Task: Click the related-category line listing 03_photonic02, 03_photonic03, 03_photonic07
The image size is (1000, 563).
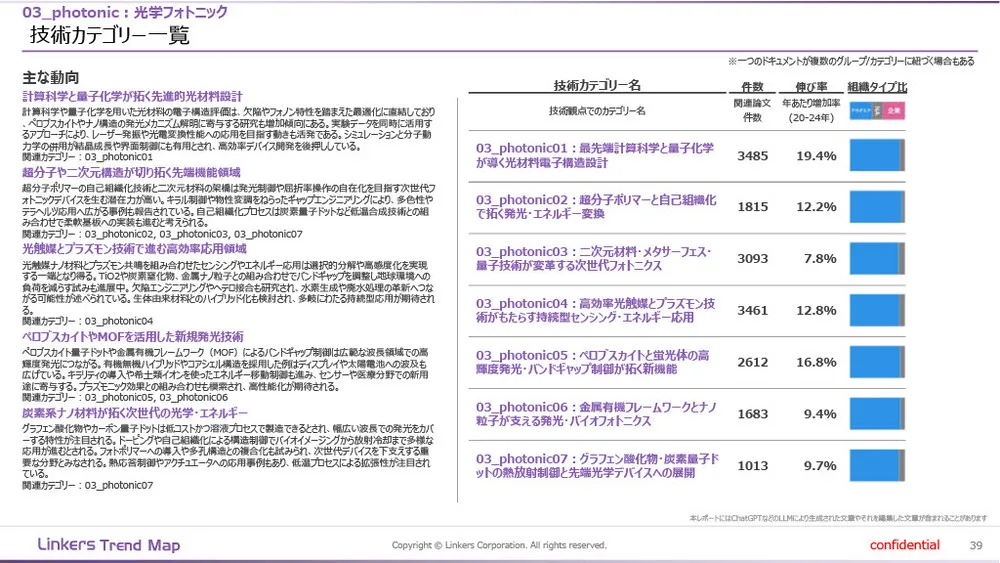Action: tap(162, 234)
